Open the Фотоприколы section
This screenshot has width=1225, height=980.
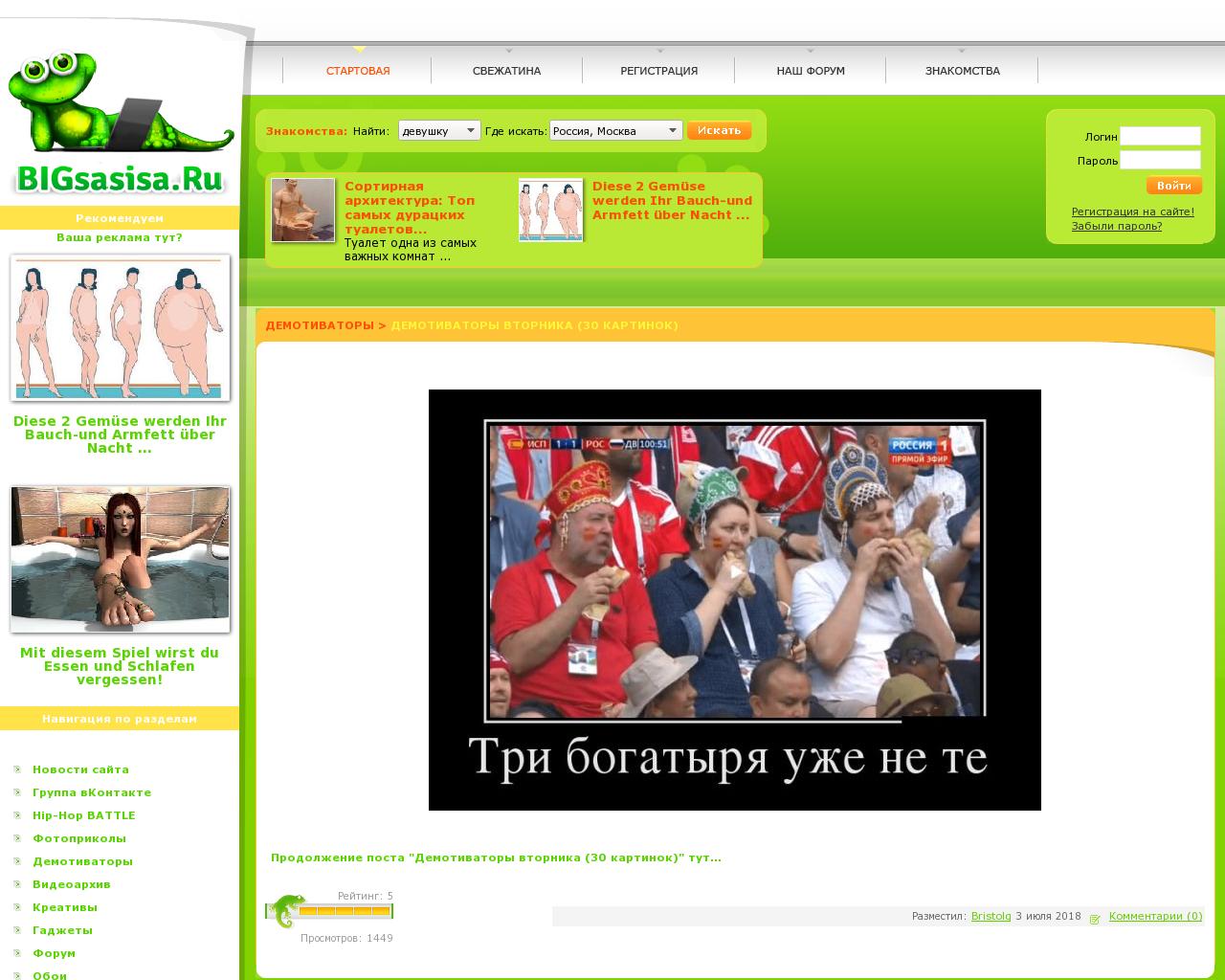[79, 838]
